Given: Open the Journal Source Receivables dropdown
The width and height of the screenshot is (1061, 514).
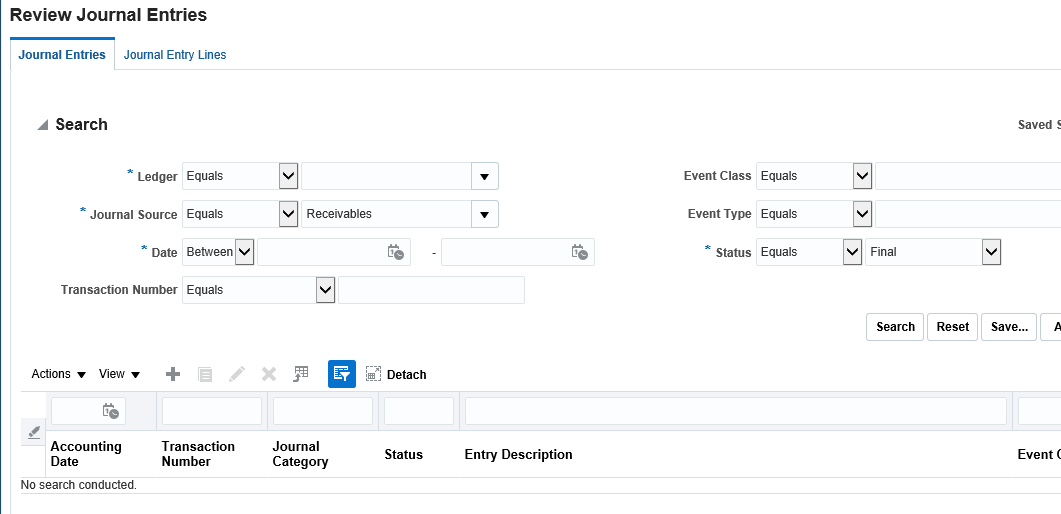Looking at the screenshot, I should coord(484,214).
